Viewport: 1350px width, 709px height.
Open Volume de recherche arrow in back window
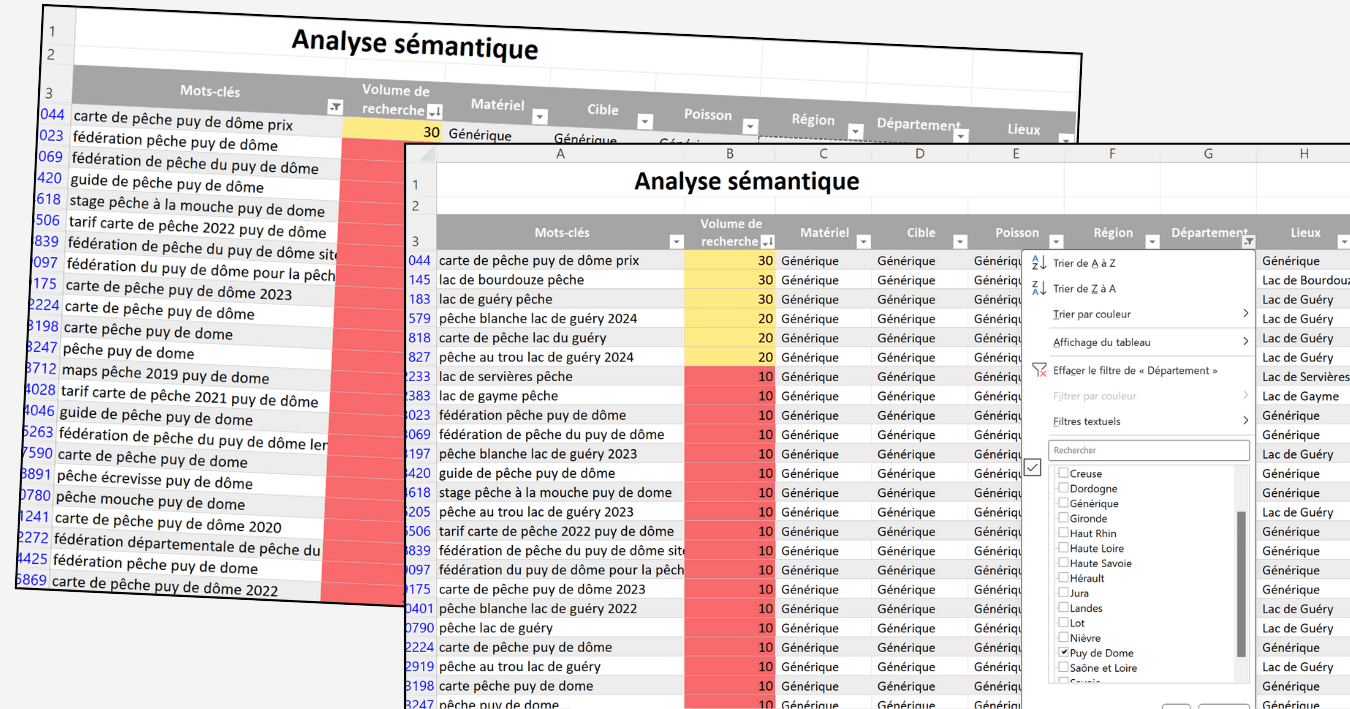[434, 111]
